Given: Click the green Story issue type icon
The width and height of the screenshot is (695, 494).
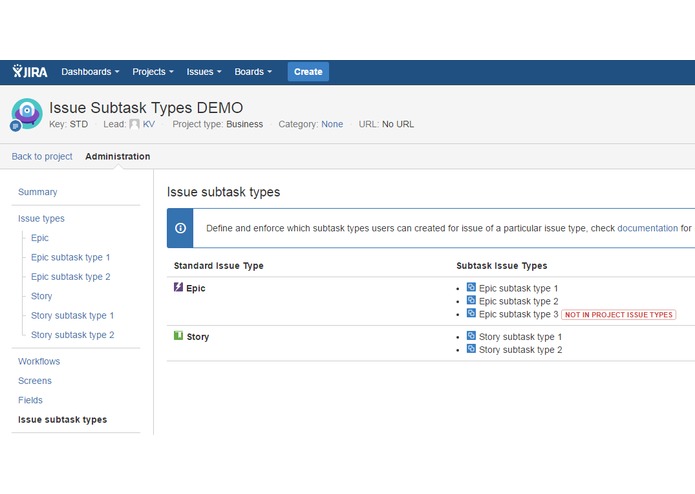Looking at the screenshot, I should pos(178,335).
